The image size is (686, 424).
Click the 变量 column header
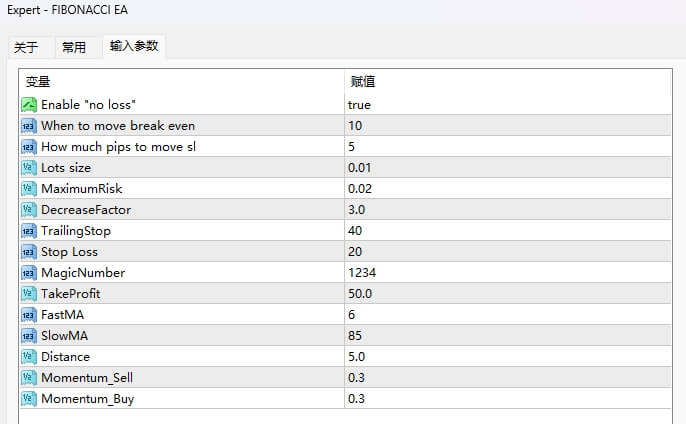38,81
